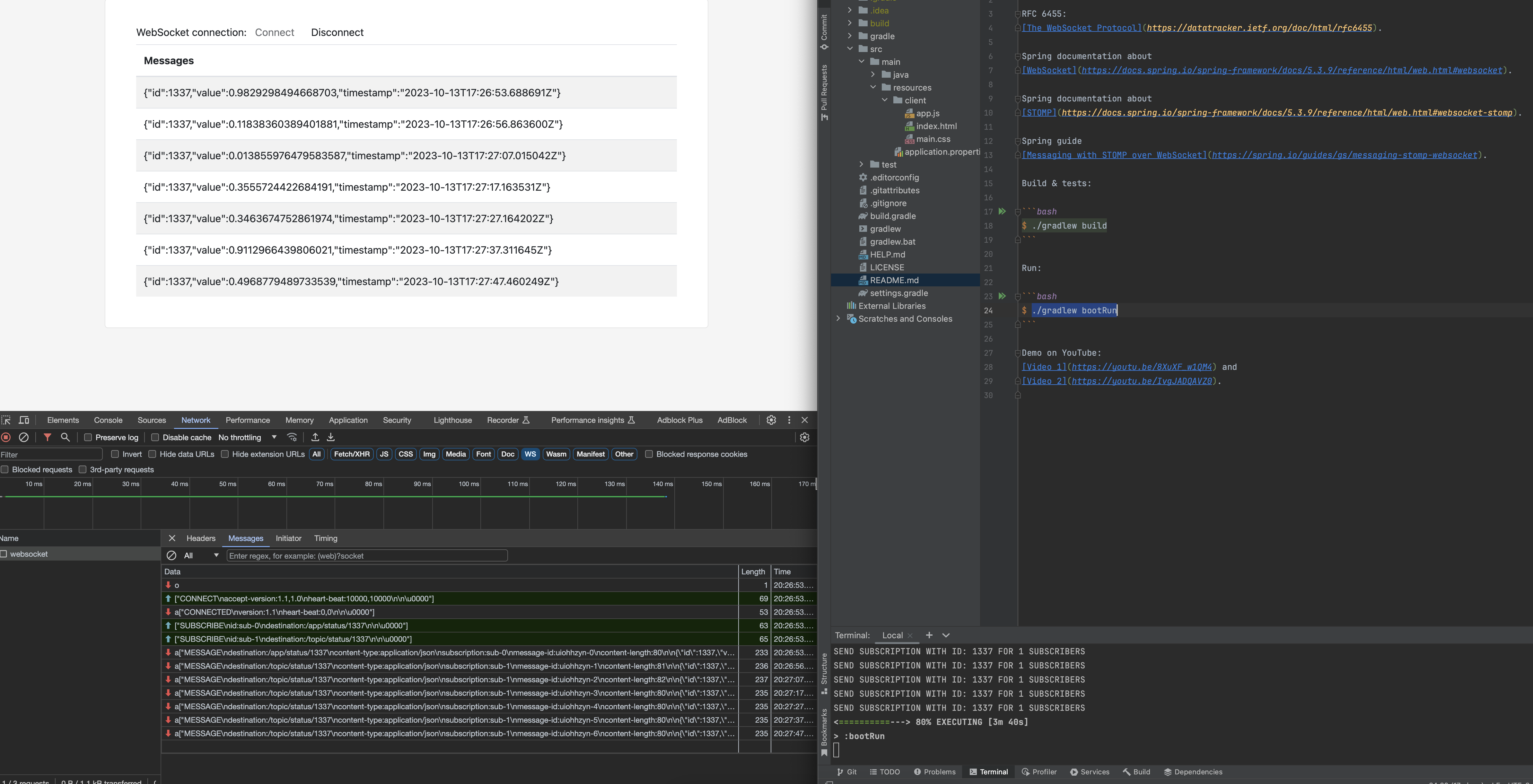Screen dimensions: 1533x784
Task: Tick the Hide data URLs checkbox
Action: (x=152, y=454)
